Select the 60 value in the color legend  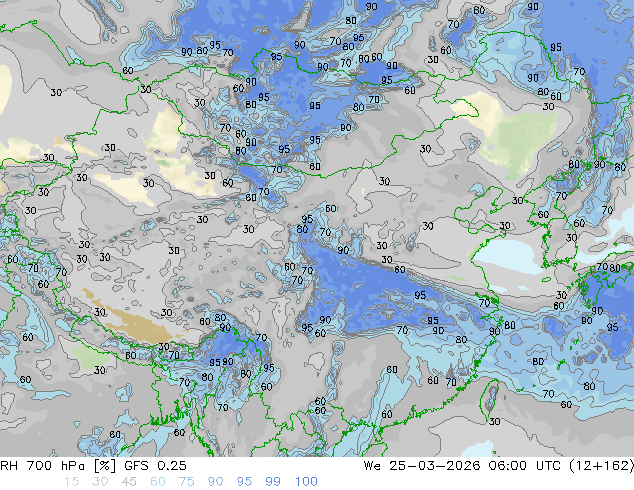[x=158, y=482]
